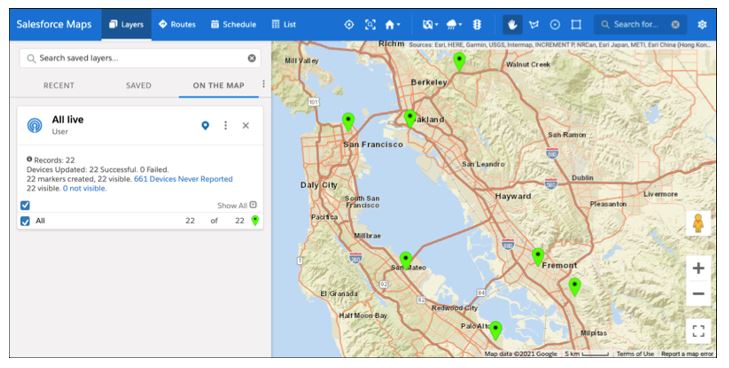The image size is (729, 368).
Task: Open the home location dropdown
Action: [392, 25]
